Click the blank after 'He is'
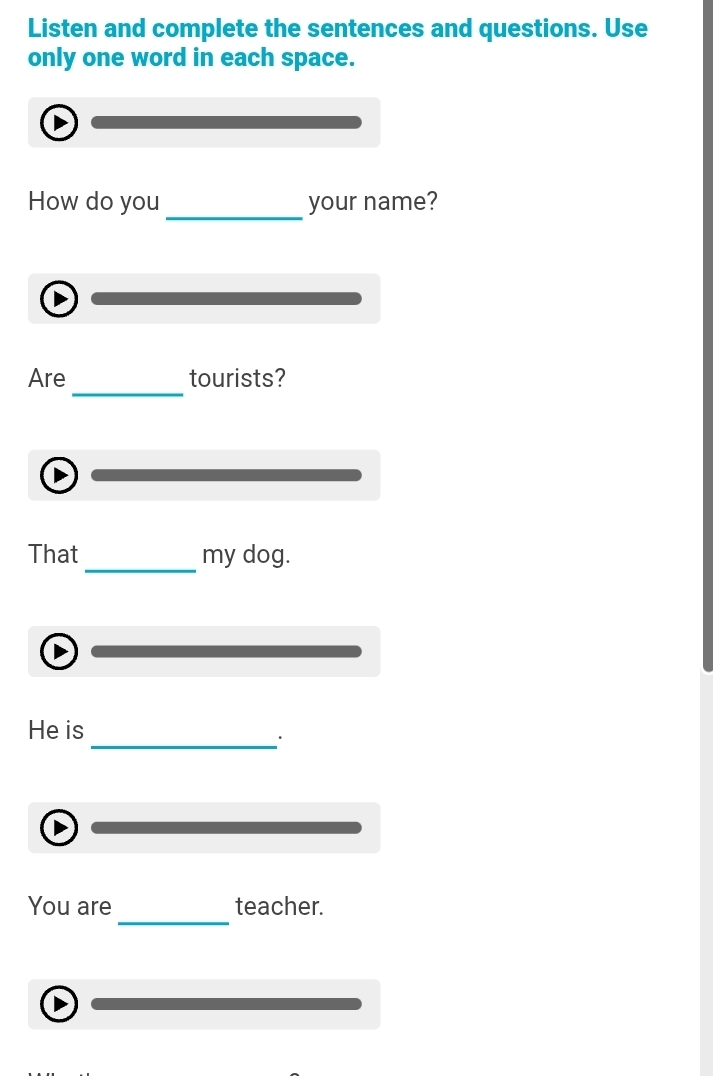Viewport: 713px width, 1076px height. 183,733
